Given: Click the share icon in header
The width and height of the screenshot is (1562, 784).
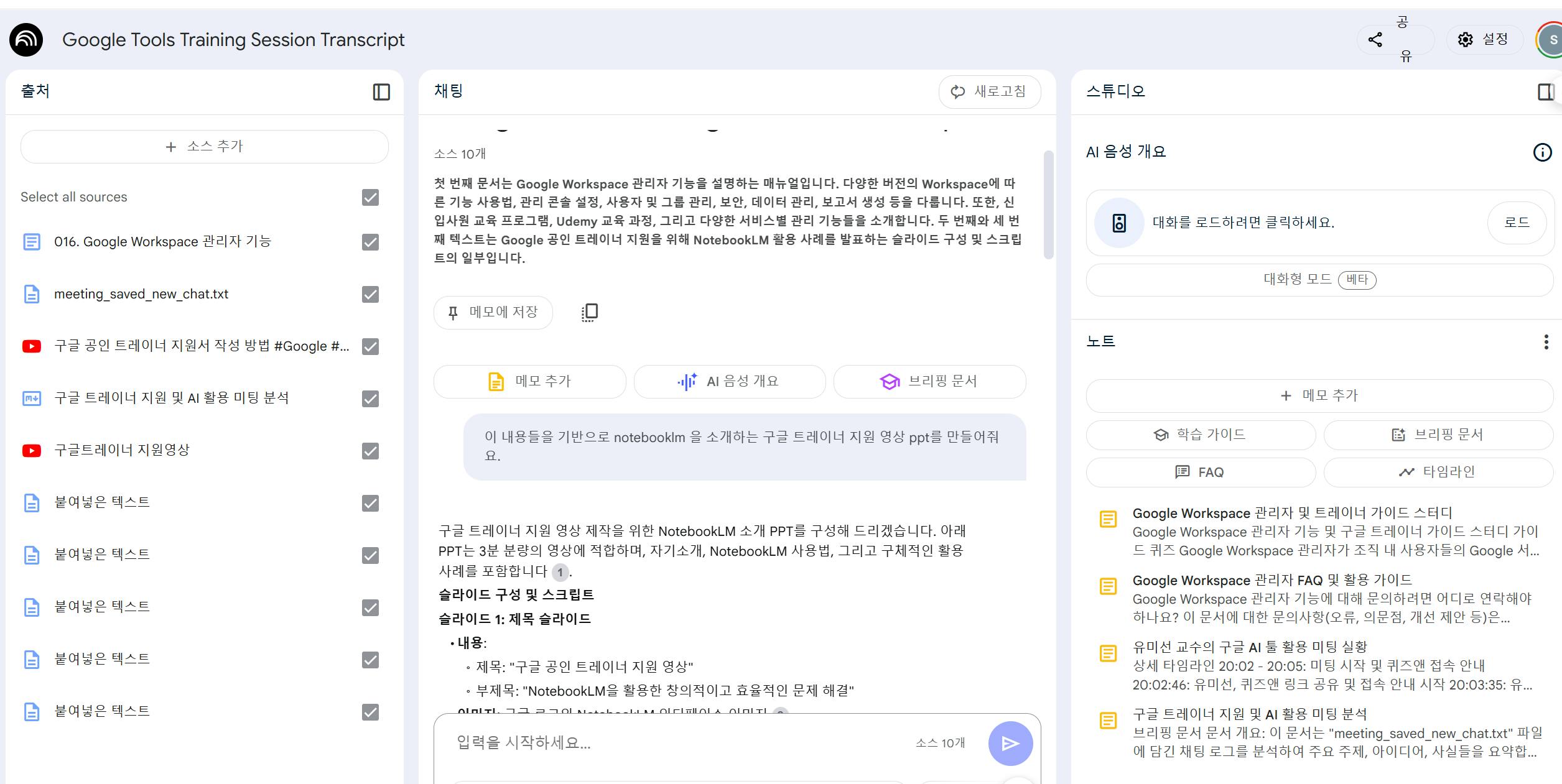Looking at the screenshot, I should tap(1375, 40).
